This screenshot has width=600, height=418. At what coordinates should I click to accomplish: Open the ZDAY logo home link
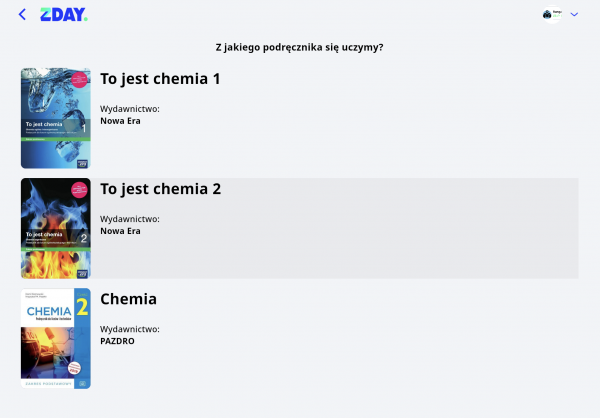click(64, 15)
